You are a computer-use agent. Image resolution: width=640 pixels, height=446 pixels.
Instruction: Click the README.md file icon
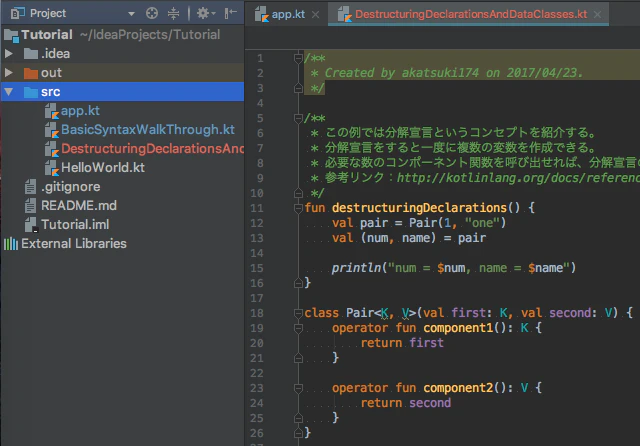tap(30, 205)
